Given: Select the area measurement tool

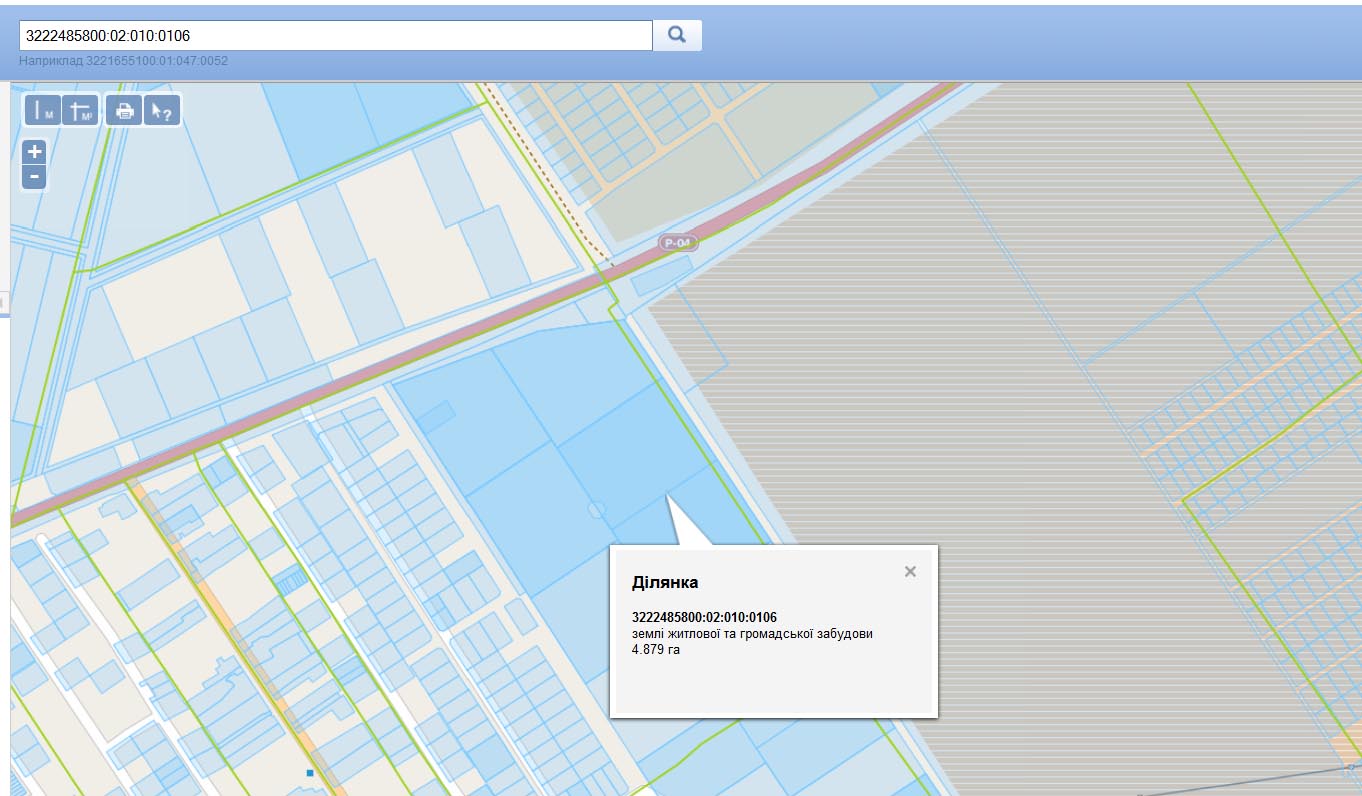Looking at the screenshot, I should (81, 110).
